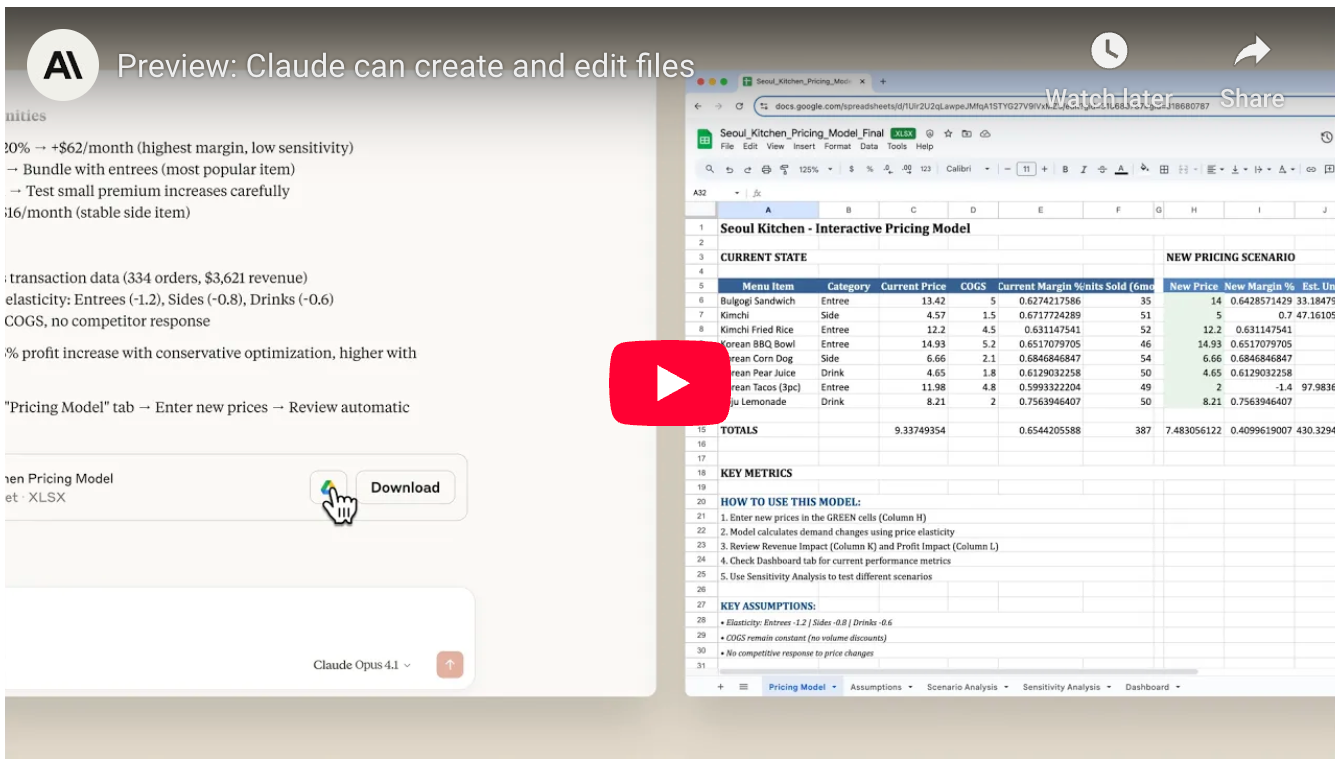Open the video title link
Screen dimensions: 1344x764
(406, 66)
